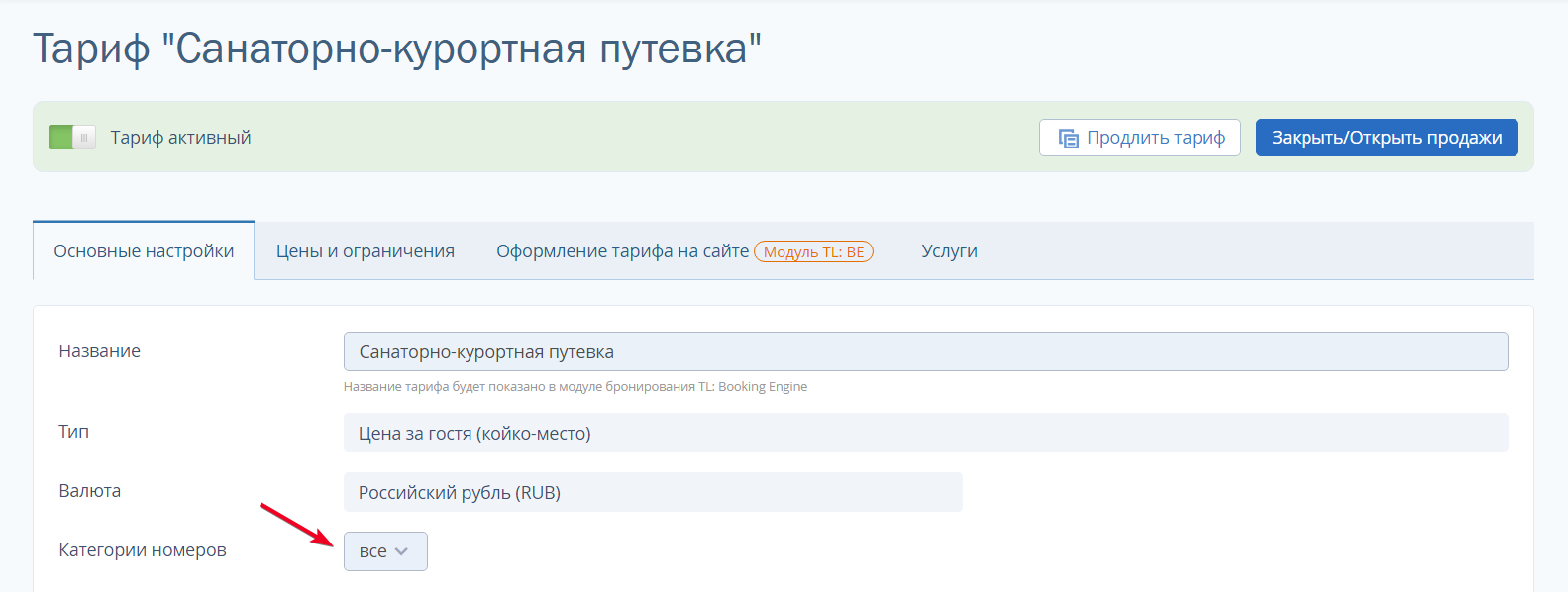
Task: Click the "Название" input field
Action: coord(925,351)
